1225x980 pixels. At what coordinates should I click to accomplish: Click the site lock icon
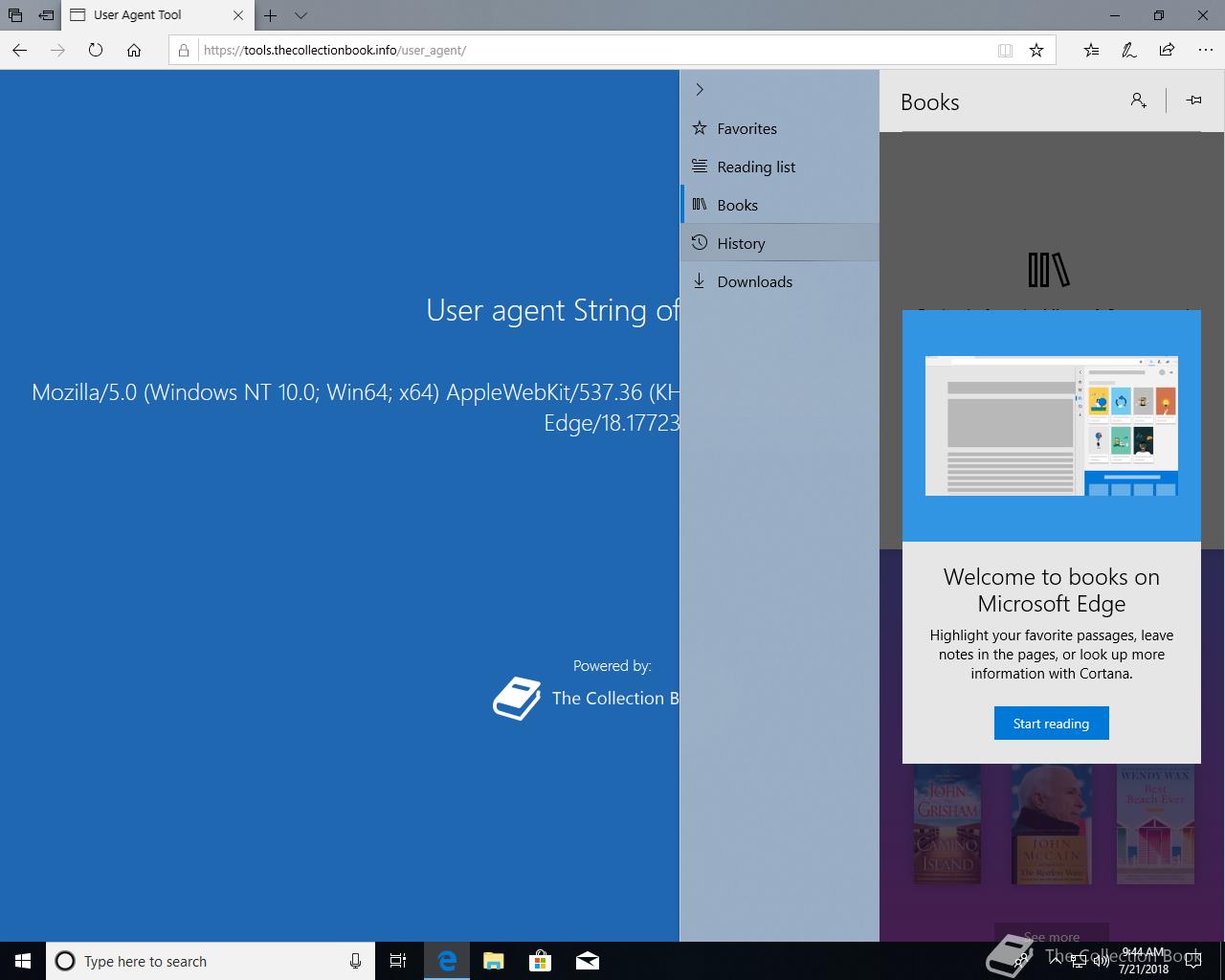185,50
